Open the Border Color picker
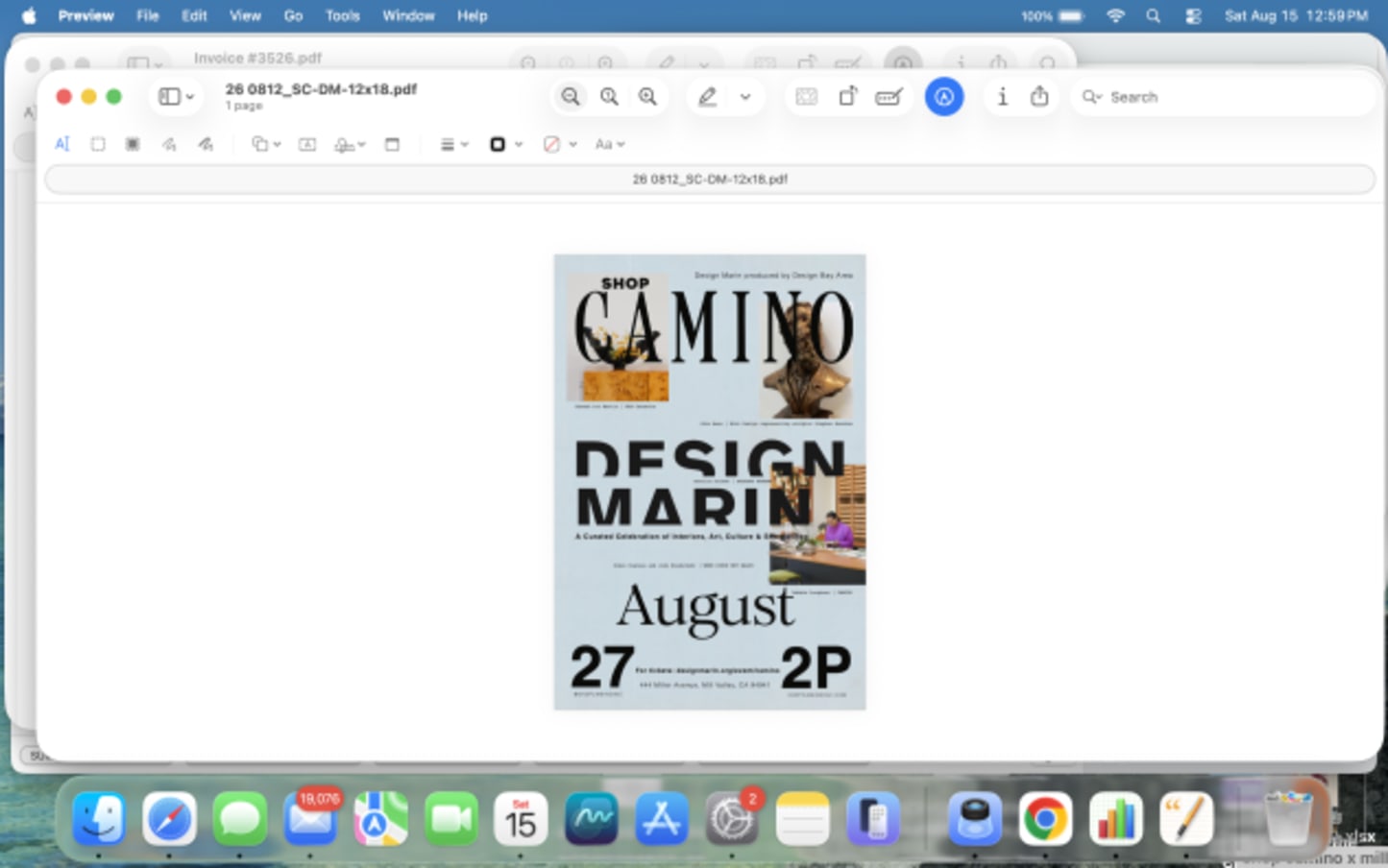Viewport: 1388px width, 868px height. coord(505,144)
